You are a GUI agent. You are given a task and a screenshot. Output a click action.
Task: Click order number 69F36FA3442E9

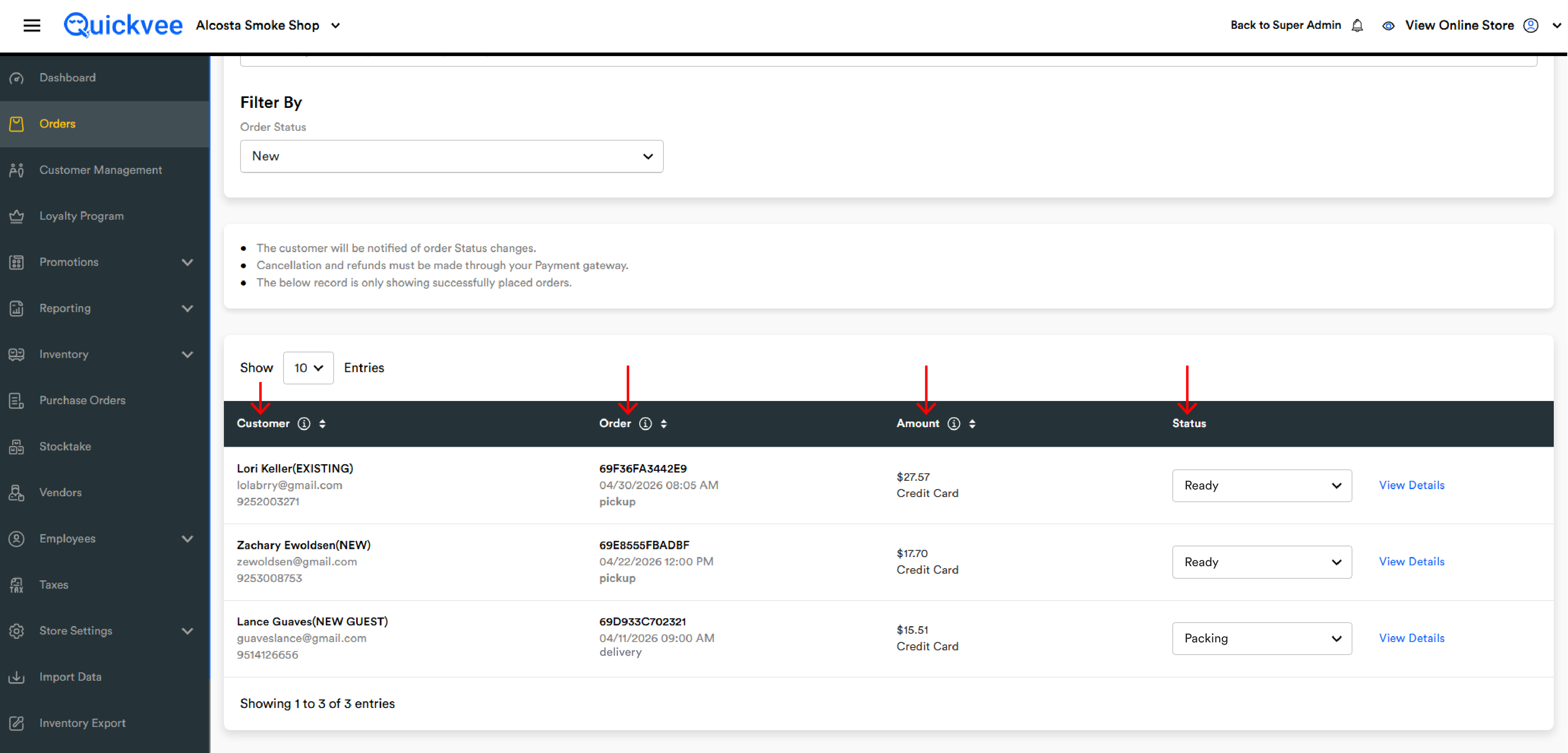643,469
